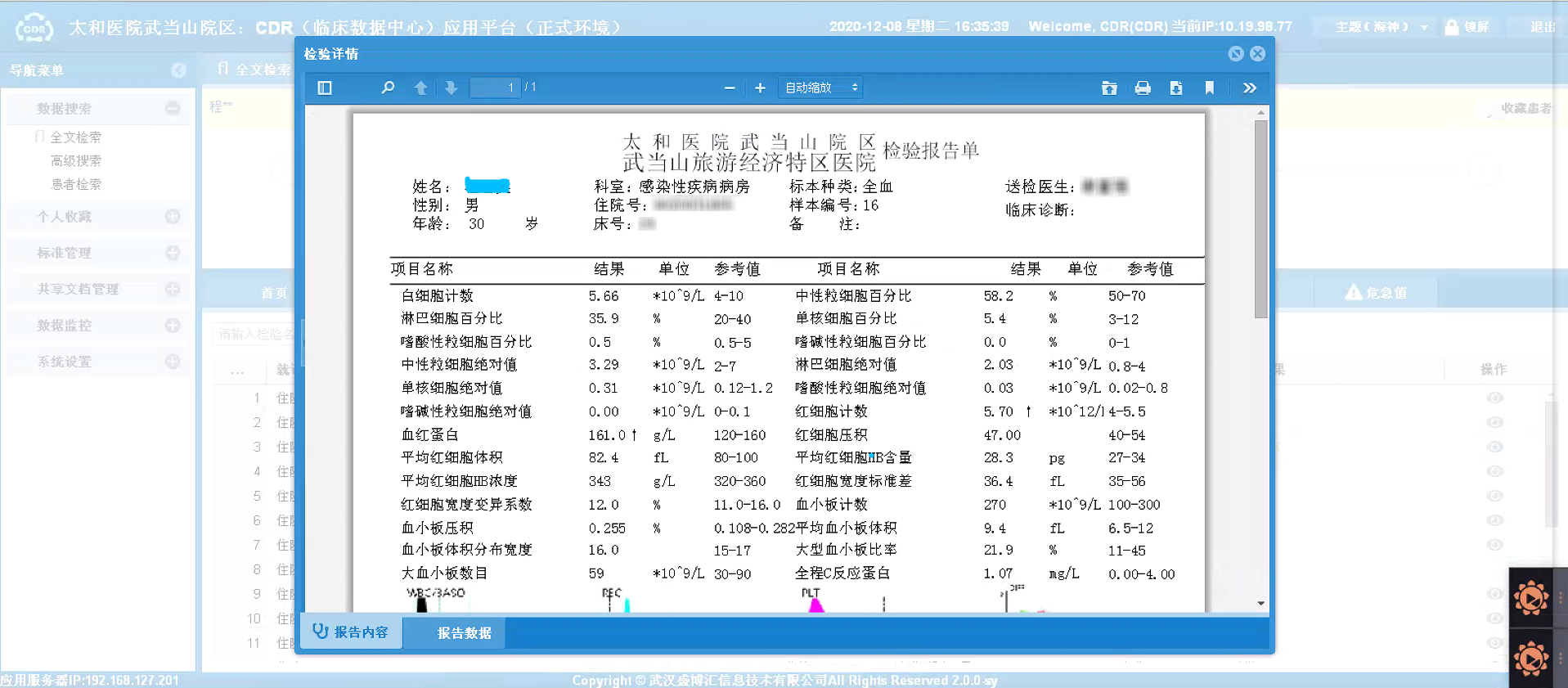Open 患者检索 in navigation tree
The image size is (1568, 688).
click(x=76, y=185)
